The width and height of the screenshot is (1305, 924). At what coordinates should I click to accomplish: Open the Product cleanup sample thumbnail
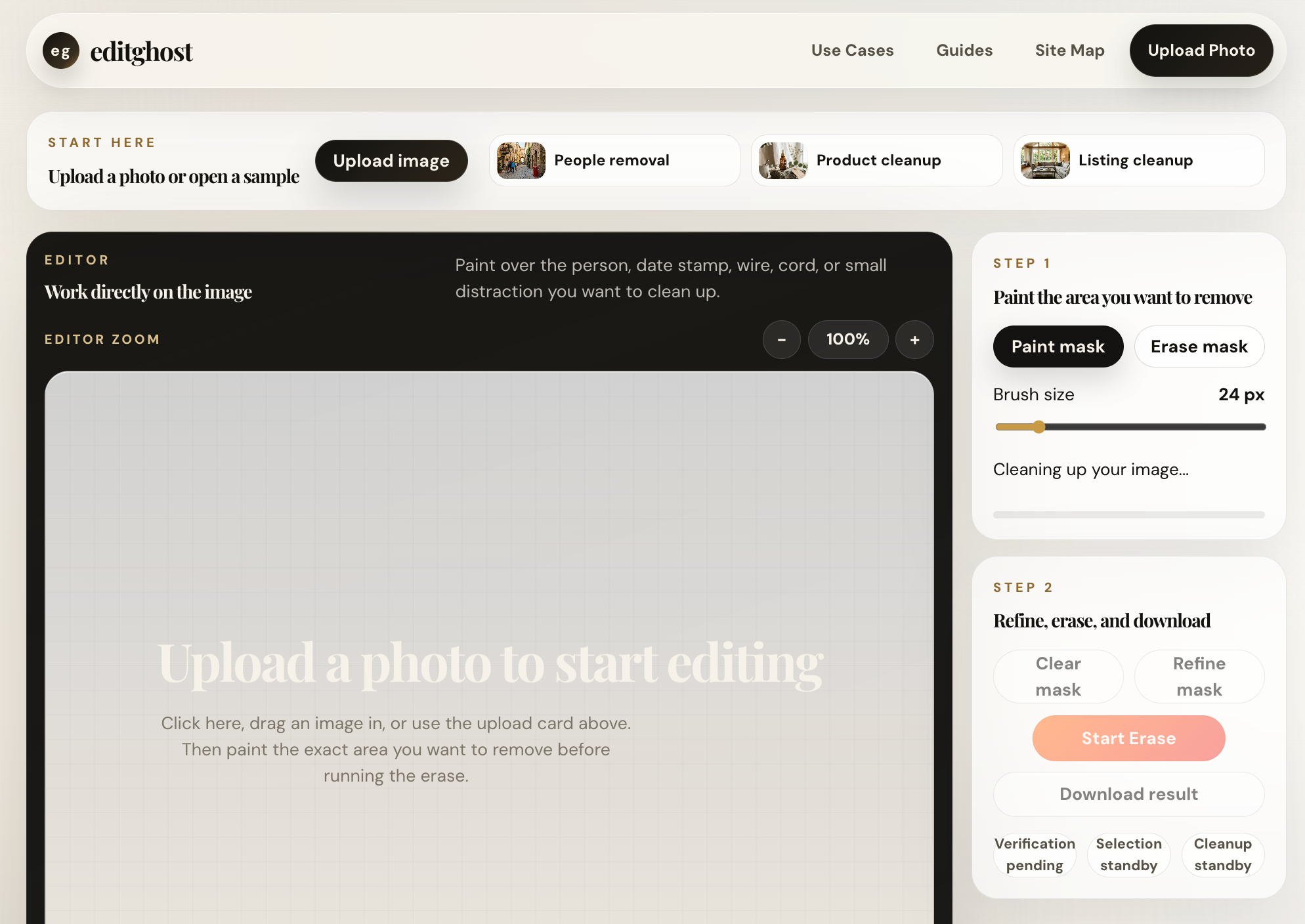[x=783, y=161]
